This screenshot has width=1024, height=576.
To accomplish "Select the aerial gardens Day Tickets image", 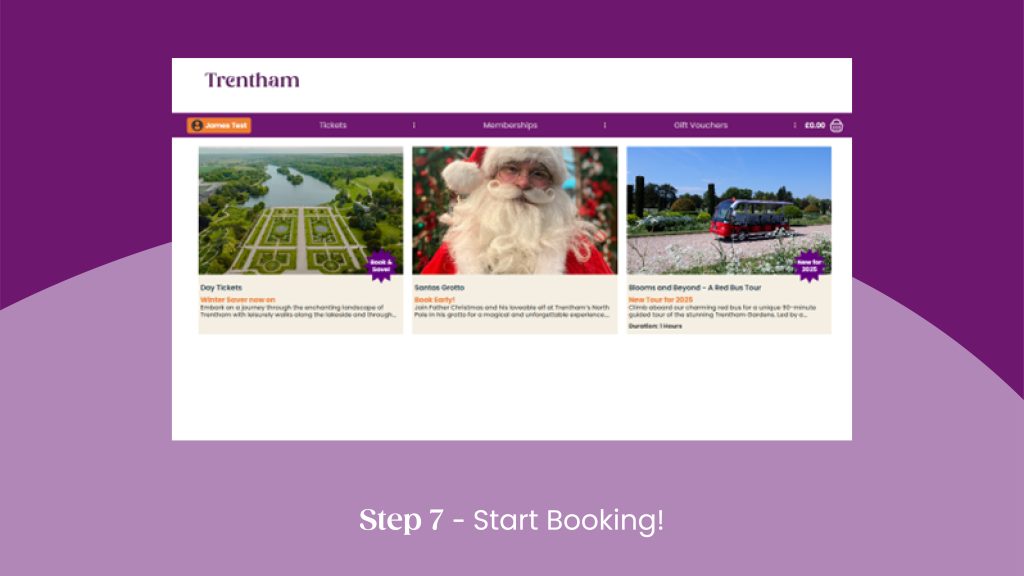I will pyautogui.click(x=301, y=210).
